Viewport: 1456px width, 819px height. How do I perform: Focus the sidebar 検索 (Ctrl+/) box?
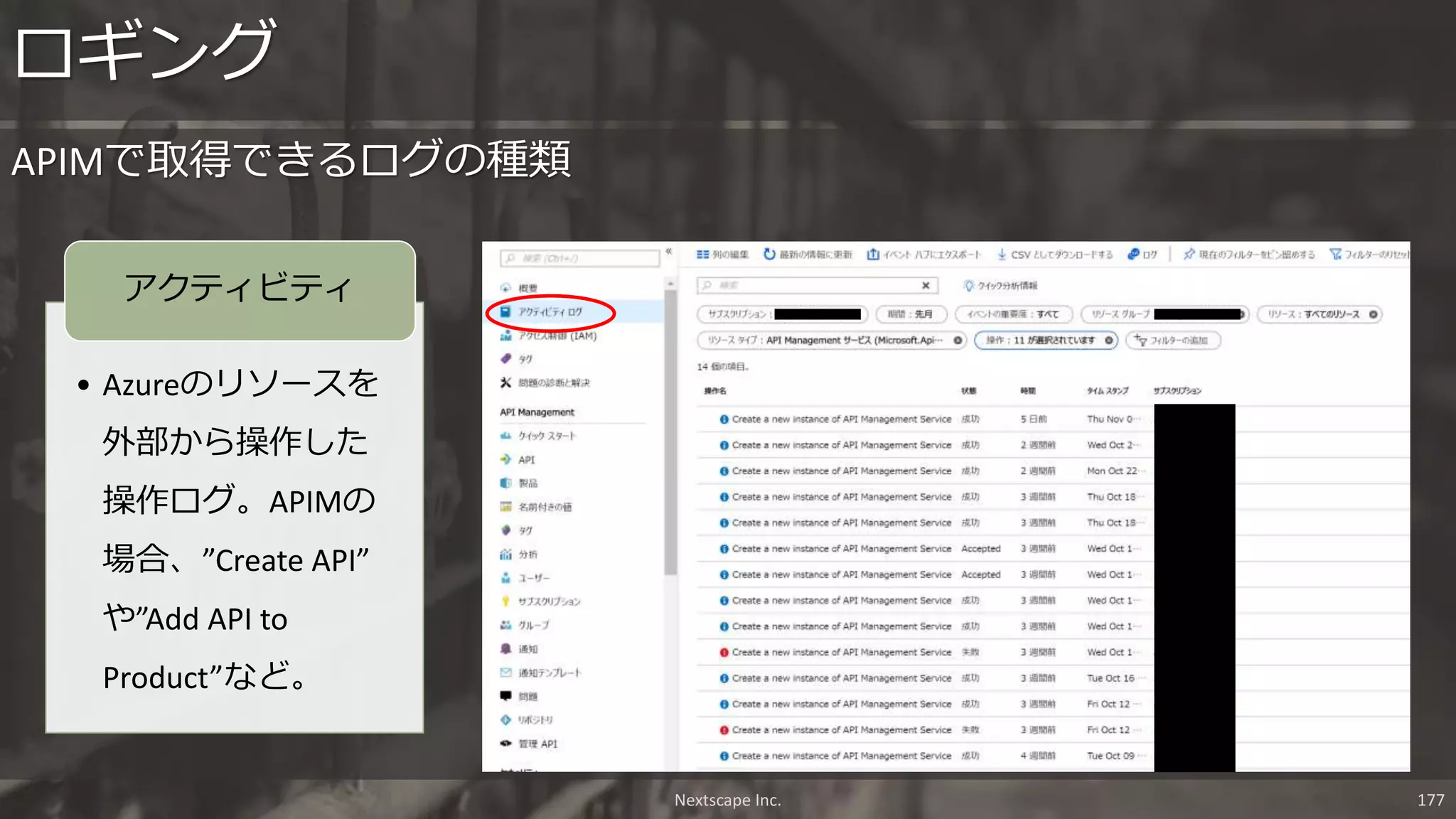(580, 258)
